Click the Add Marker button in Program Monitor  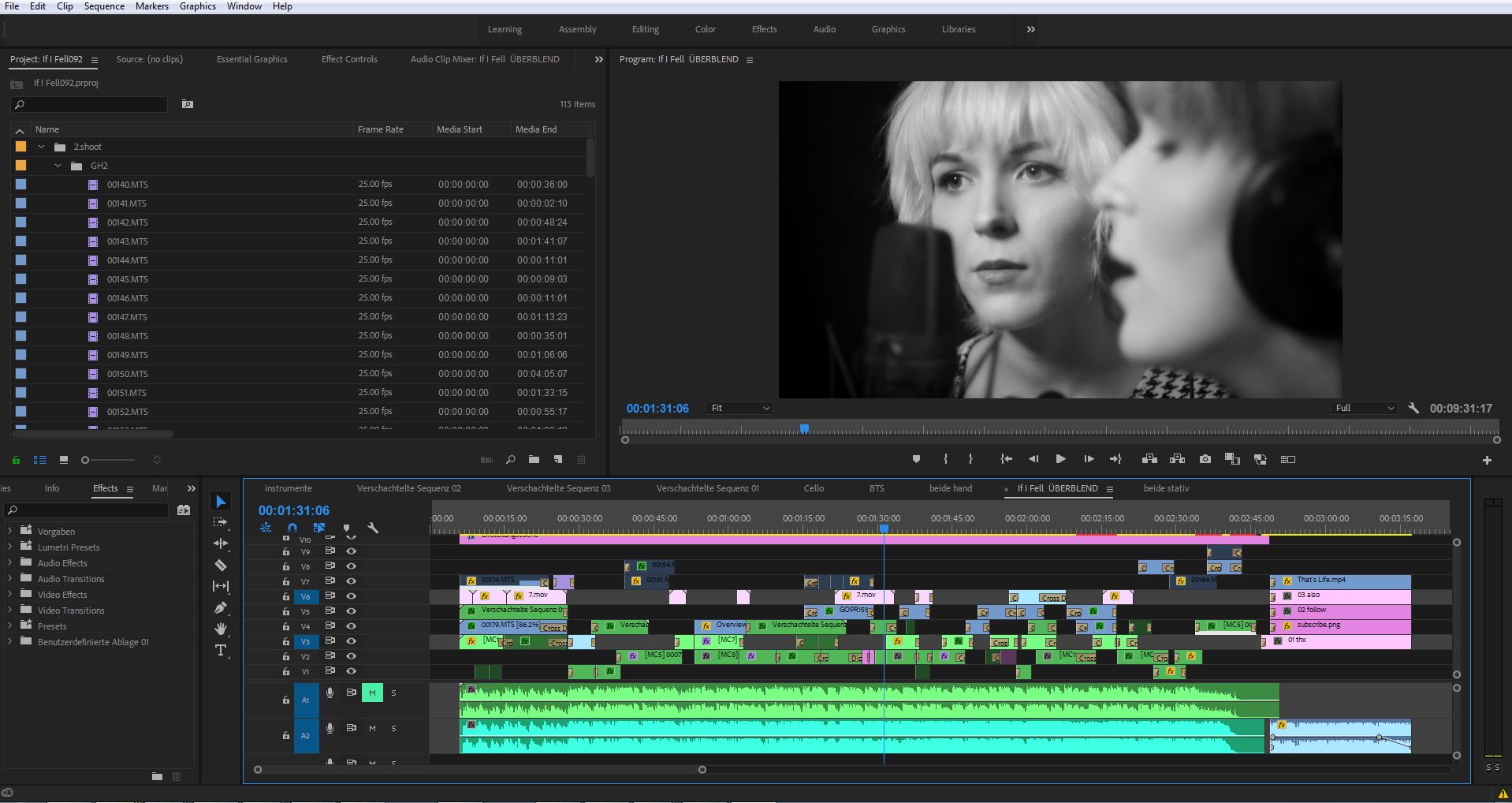pos(916,459)
